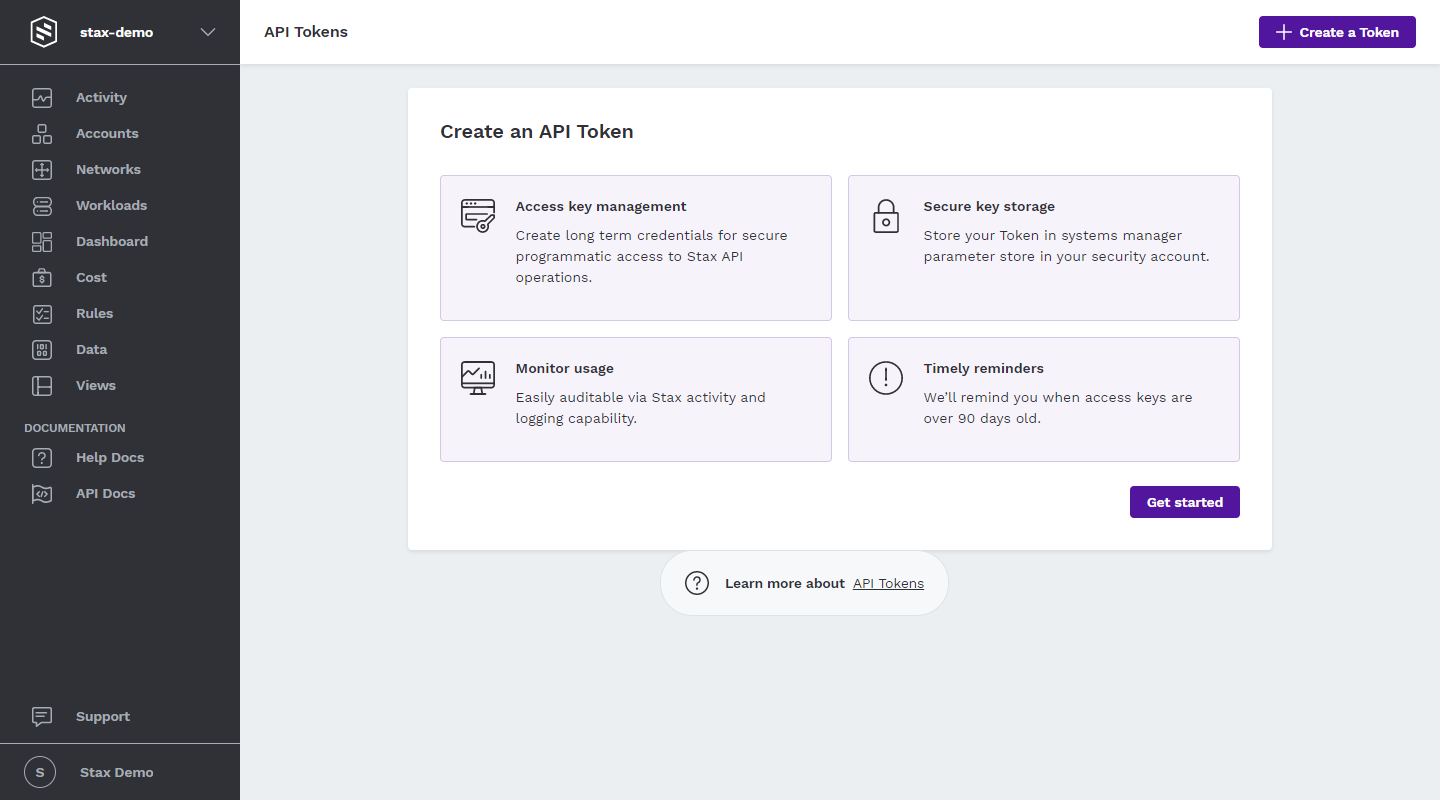Click the Stax Demo user name
The image size is (1440, 800).
tap(117, 773)
